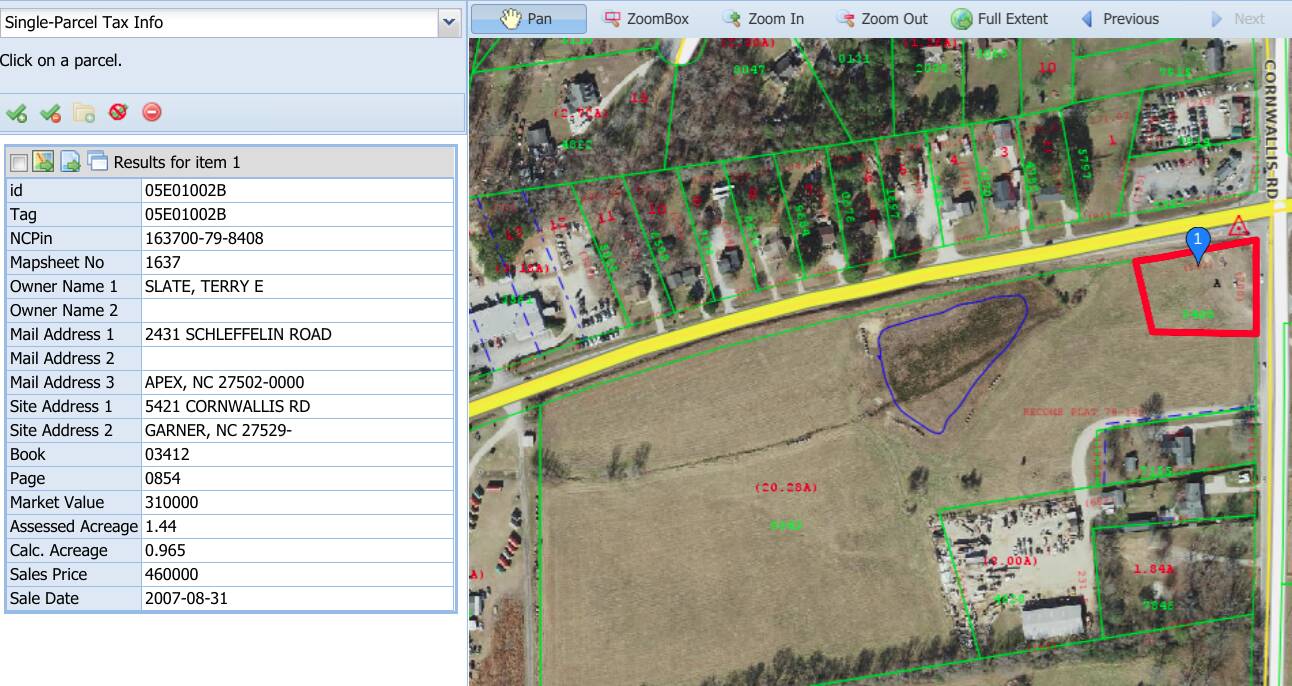The width and height of the screenshot is (1292, 686).
Task: Zoom the map to Full Extent
Action: tap(999, 19)
